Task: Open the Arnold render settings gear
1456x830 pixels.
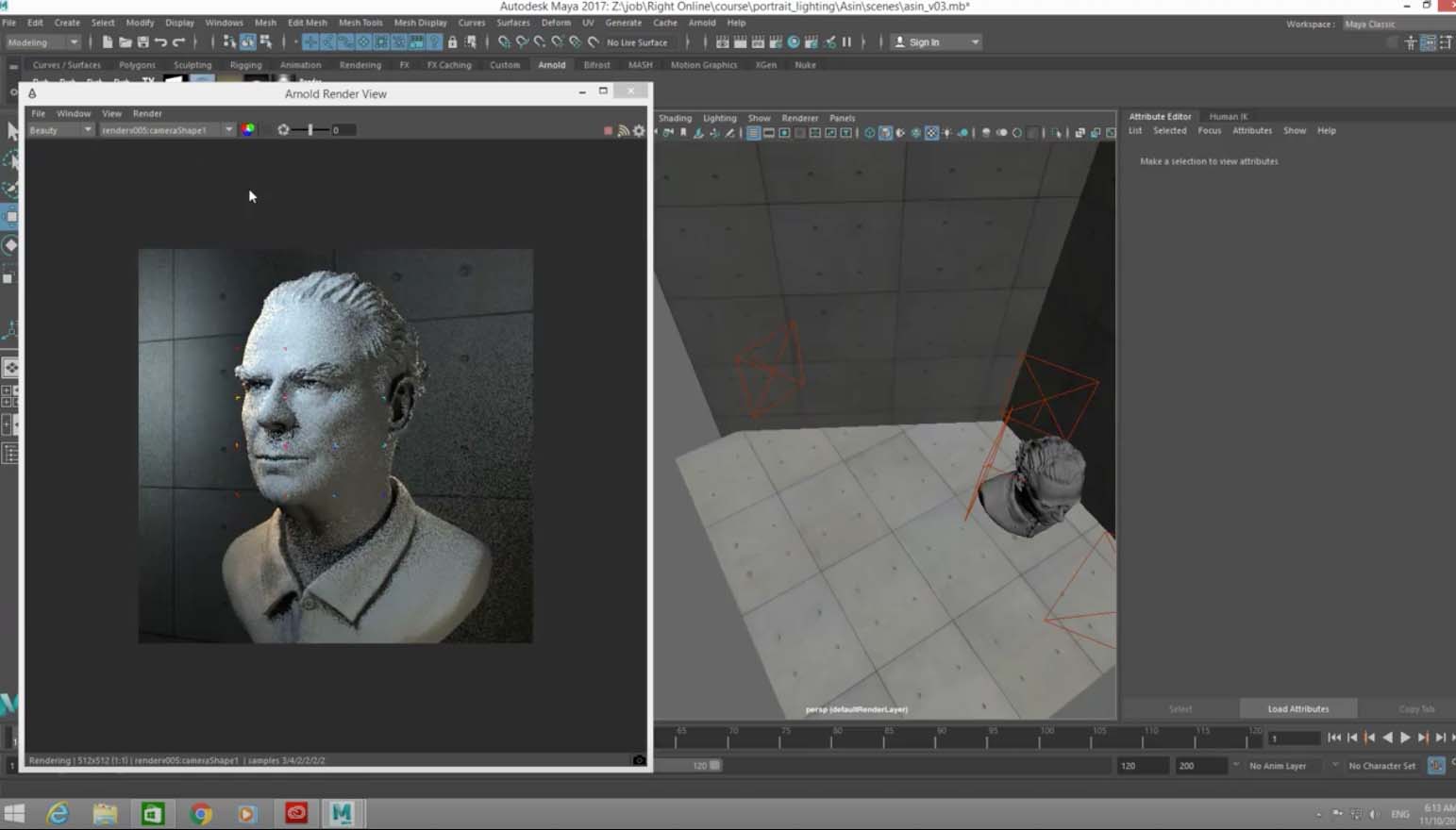Action: (639, 131)
